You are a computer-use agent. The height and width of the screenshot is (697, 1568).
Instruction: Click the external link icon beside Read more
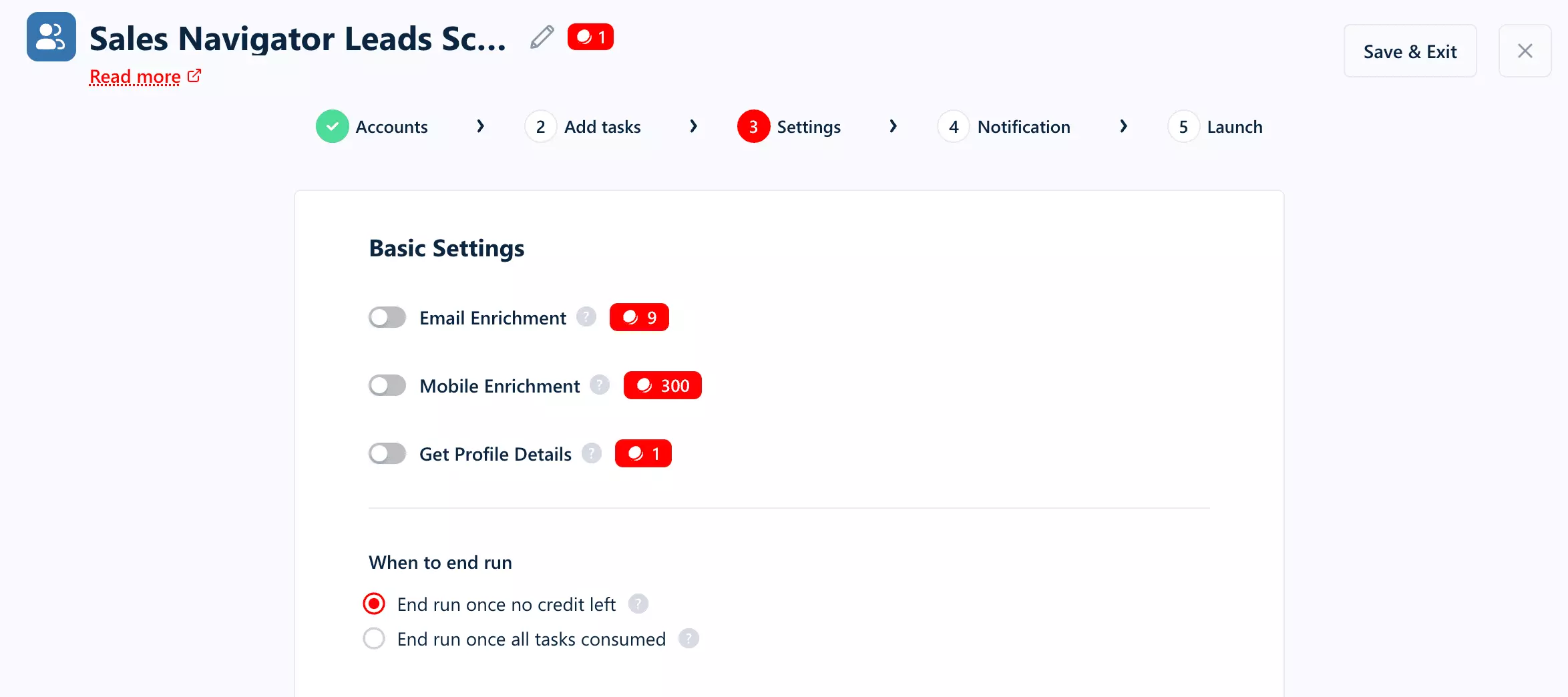[x=194, y=76]
